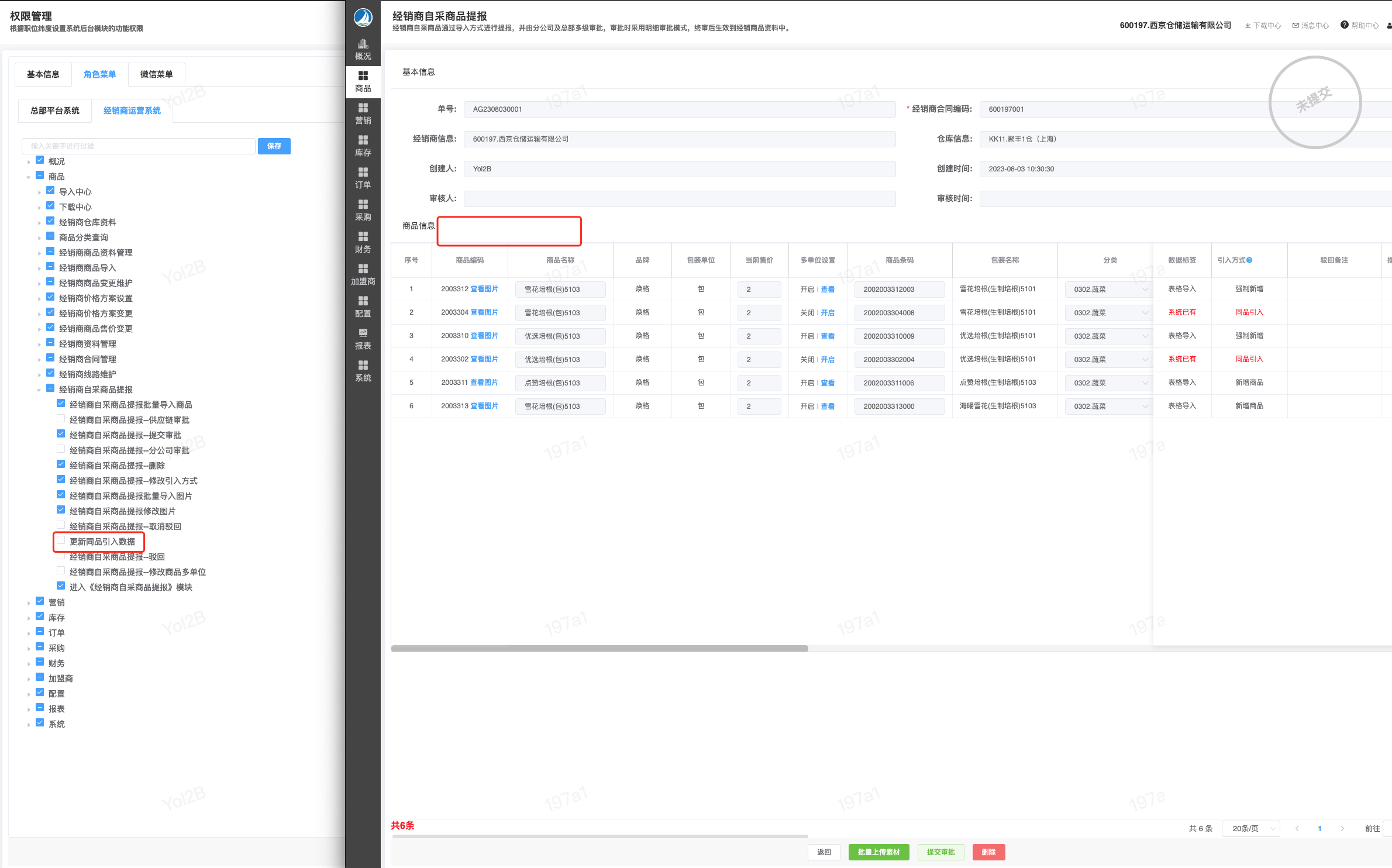Click the app logo icon

(363, 18)
